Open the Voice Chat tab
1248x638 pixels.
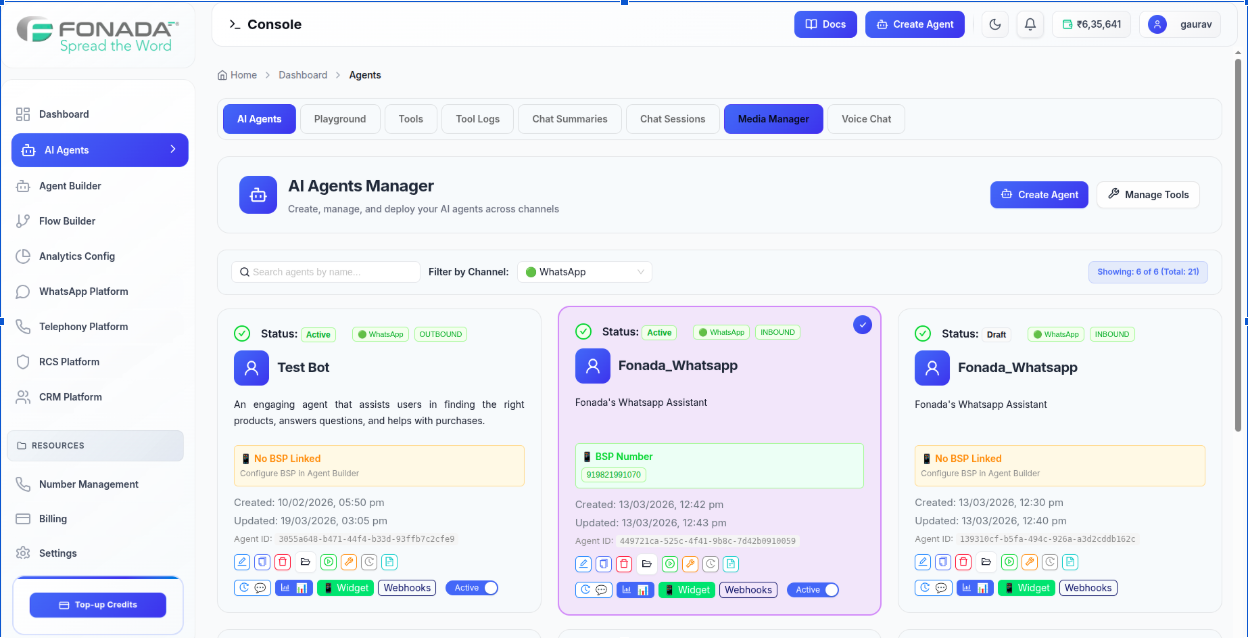tap(866, 119)
